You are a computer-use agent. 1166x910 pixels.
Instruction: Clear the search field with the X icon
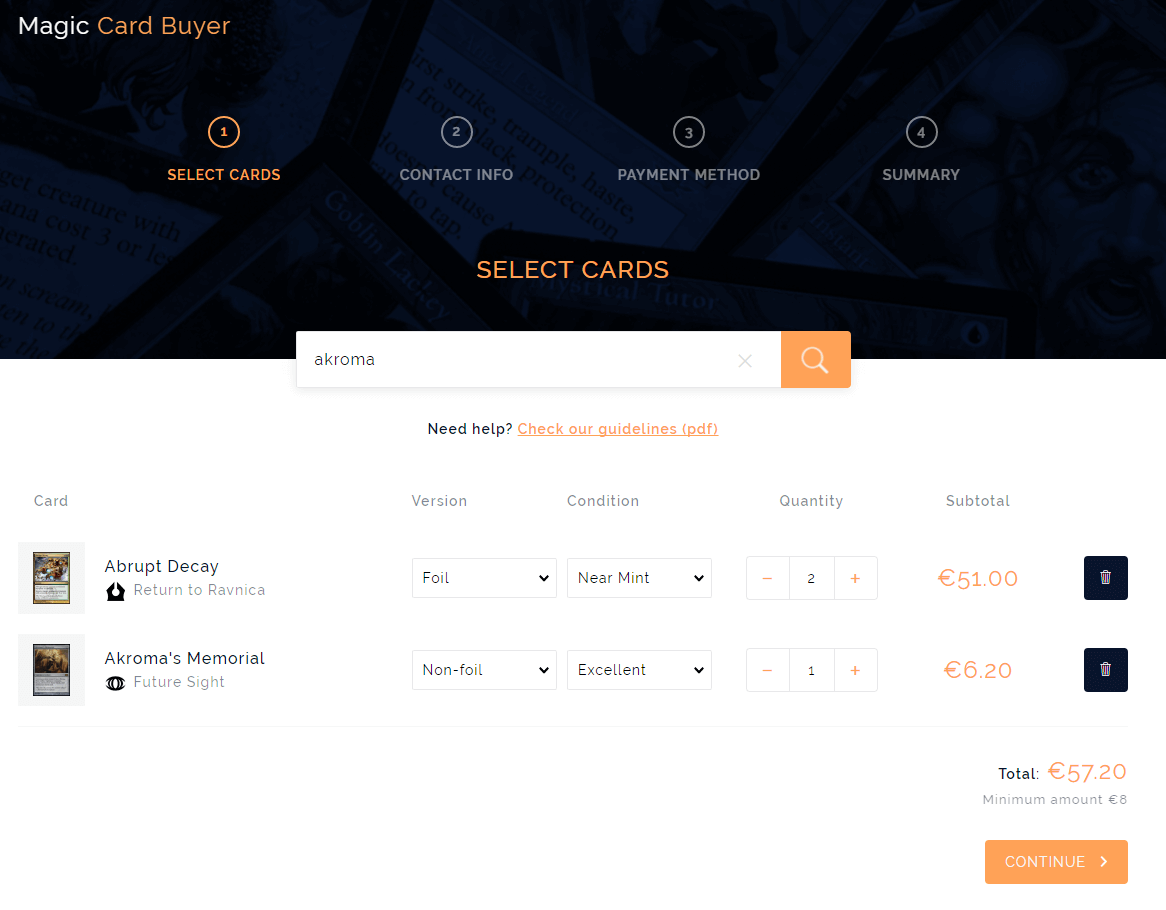coord(744,361)
